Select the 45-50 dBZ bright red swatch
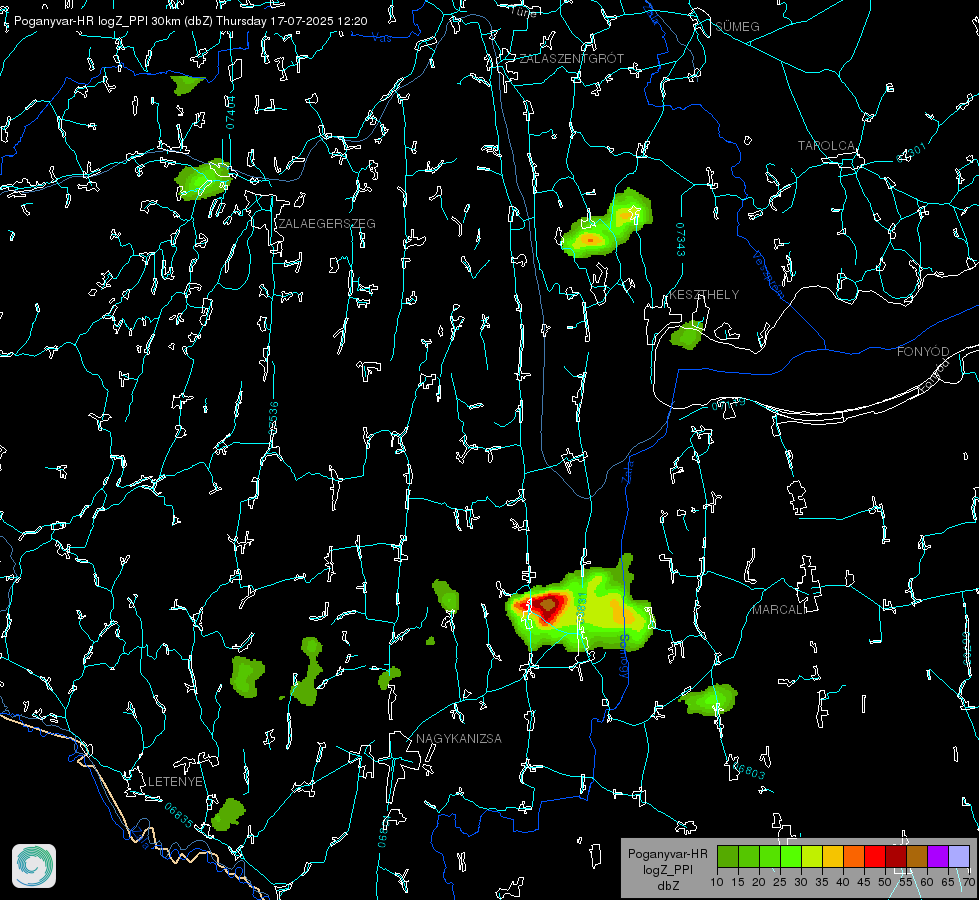Image resolution: width=979 pixels, height=900 pixels. point(875,856)
